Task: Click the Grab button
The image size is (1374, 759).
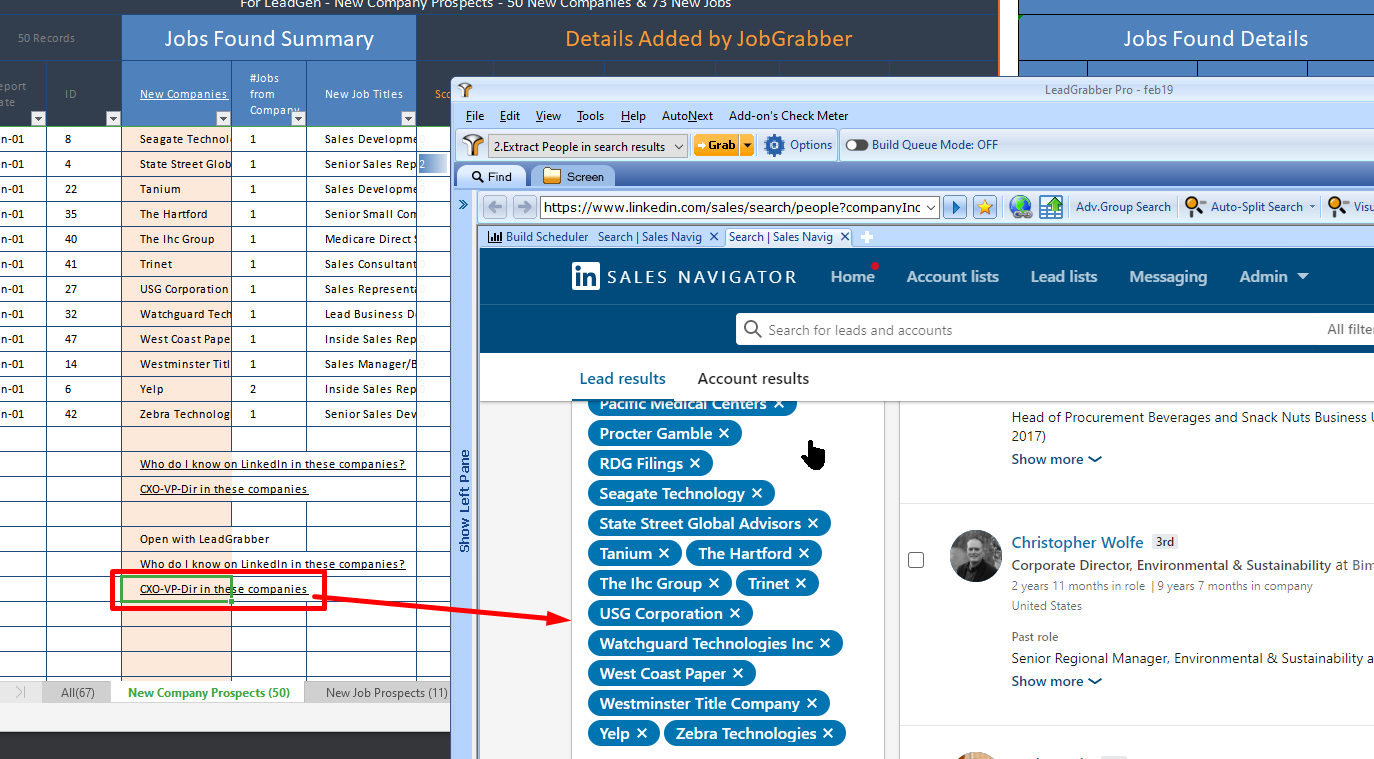Action: [717, 145]
